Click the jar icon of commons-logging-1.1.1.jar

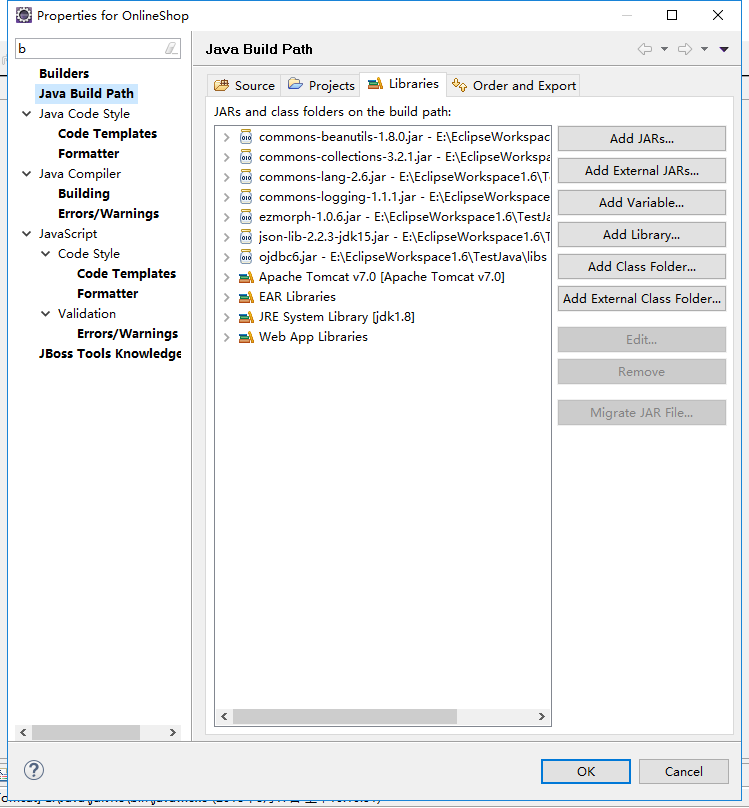(x=246, y=197)
